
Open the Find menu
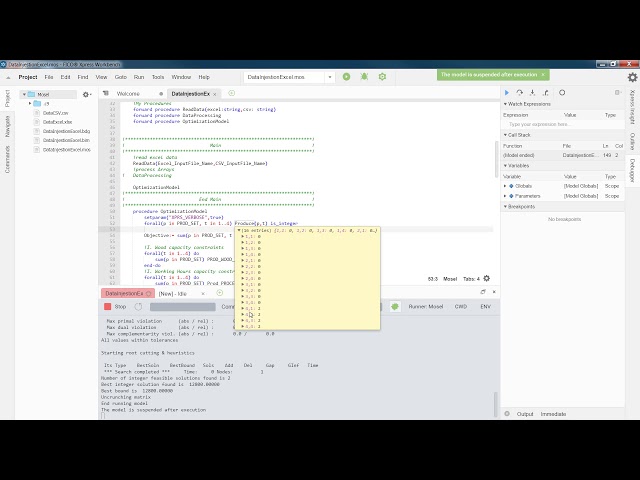click(x=83, y=77)
